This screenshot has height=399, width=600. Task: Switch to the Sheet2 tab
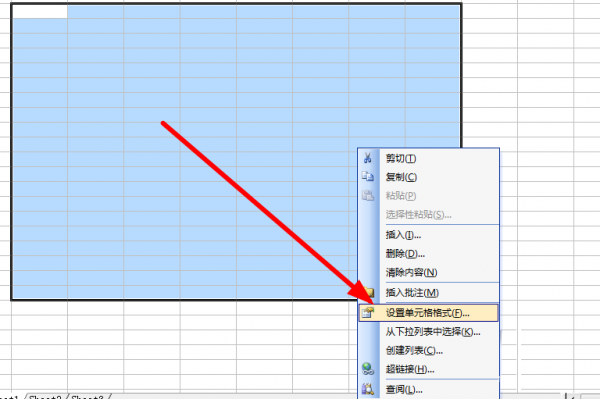point(45,397)
